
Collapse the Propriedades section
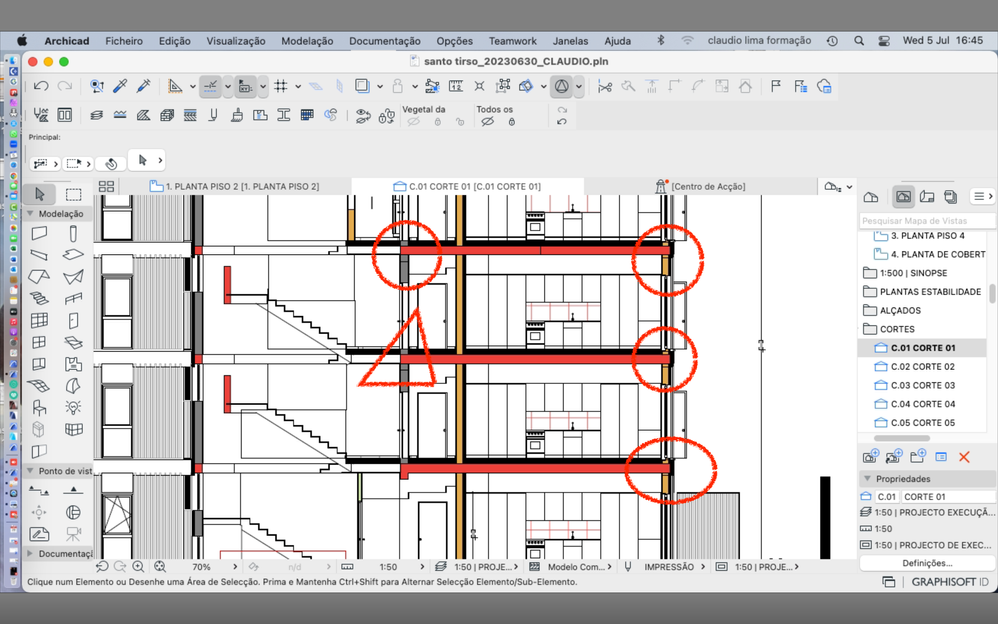tap(867, 478)
